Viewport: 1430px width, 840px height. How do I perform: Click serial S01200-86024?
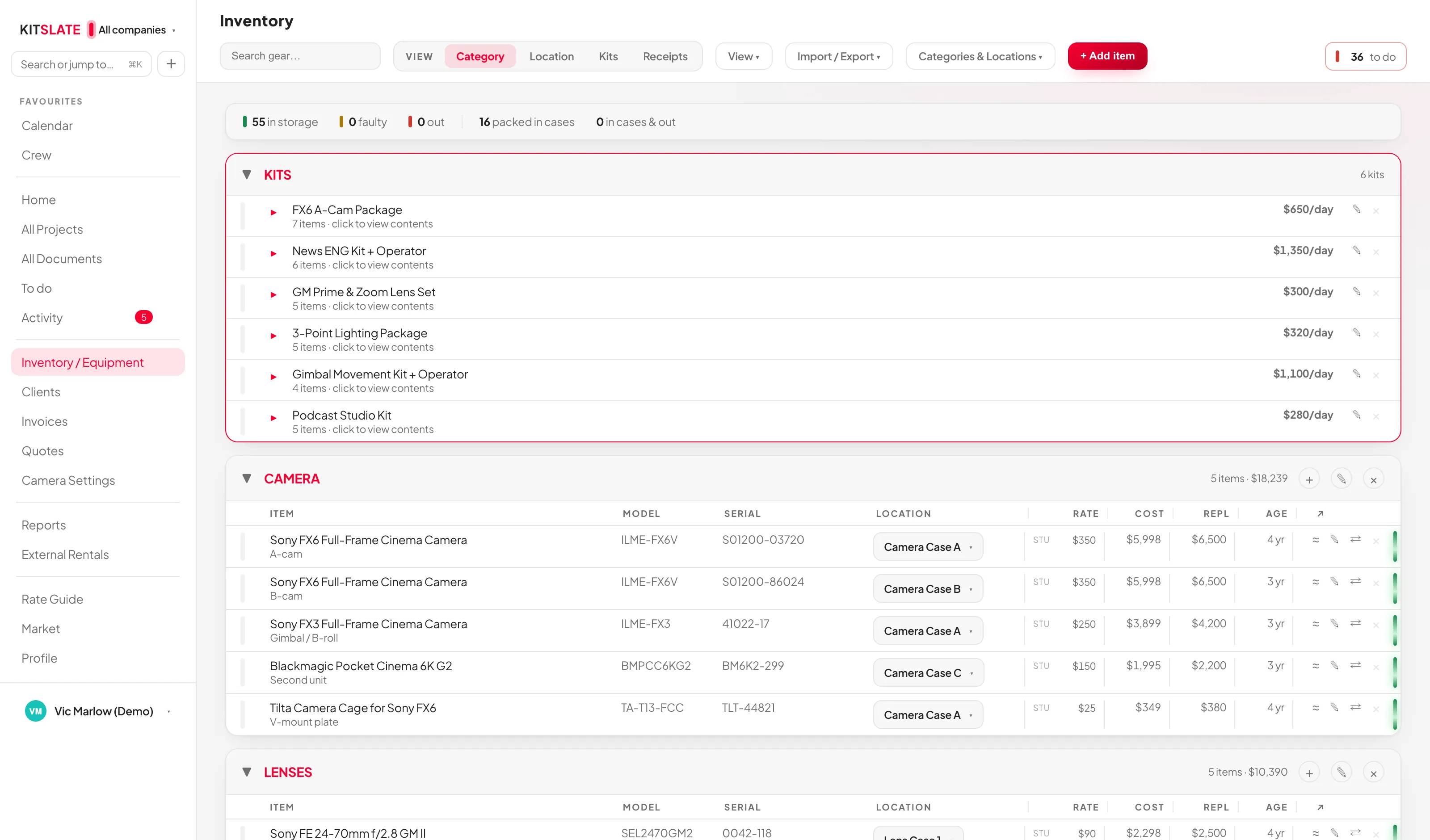(x=763, y=582)
